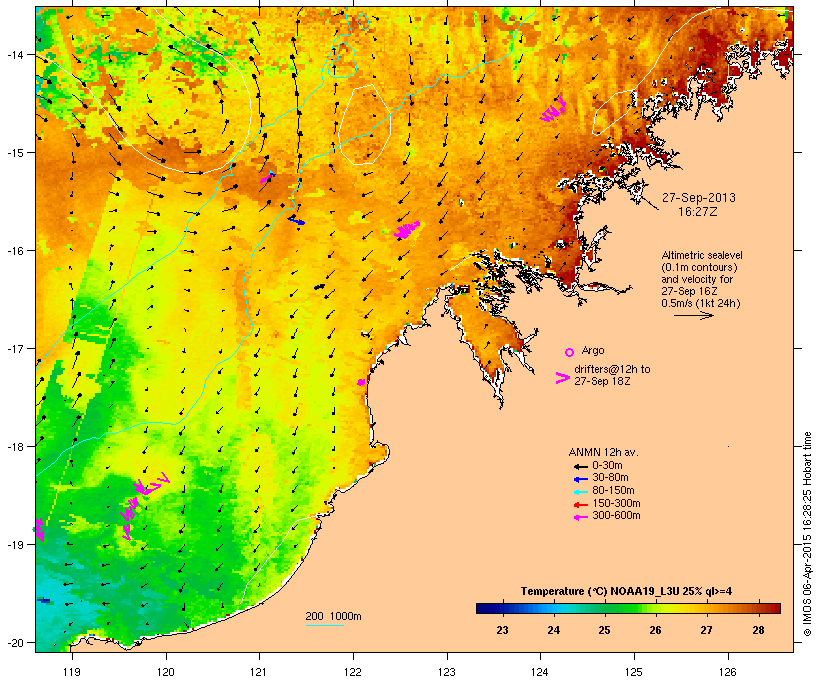Click the 'drifters@12h to' legend label
The height and width of the screenshot is (680, 820).
click(612, 369)
